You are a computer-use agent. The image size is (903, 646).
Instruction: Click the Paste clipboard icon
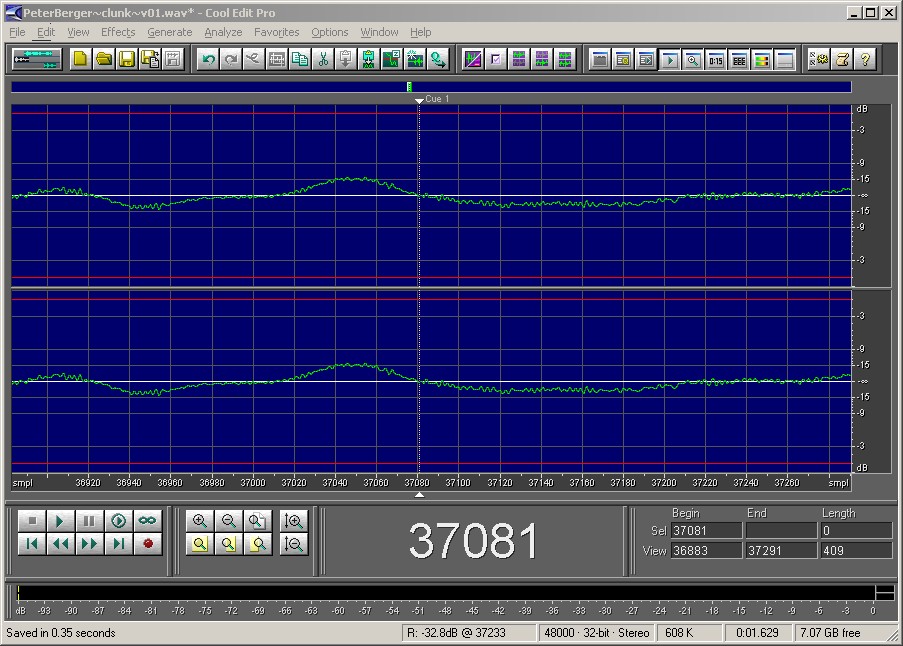tap(346, 59)
